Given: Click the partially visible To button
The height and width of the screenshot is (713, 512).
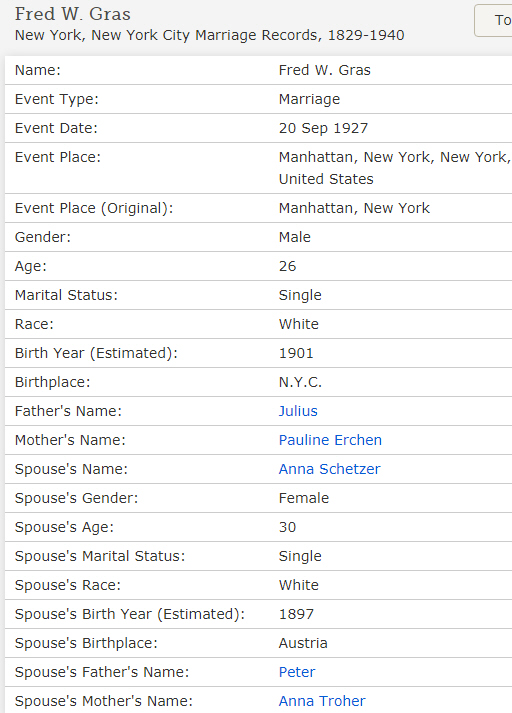Looking at the screenshot, I should click(x=493, y=20).
